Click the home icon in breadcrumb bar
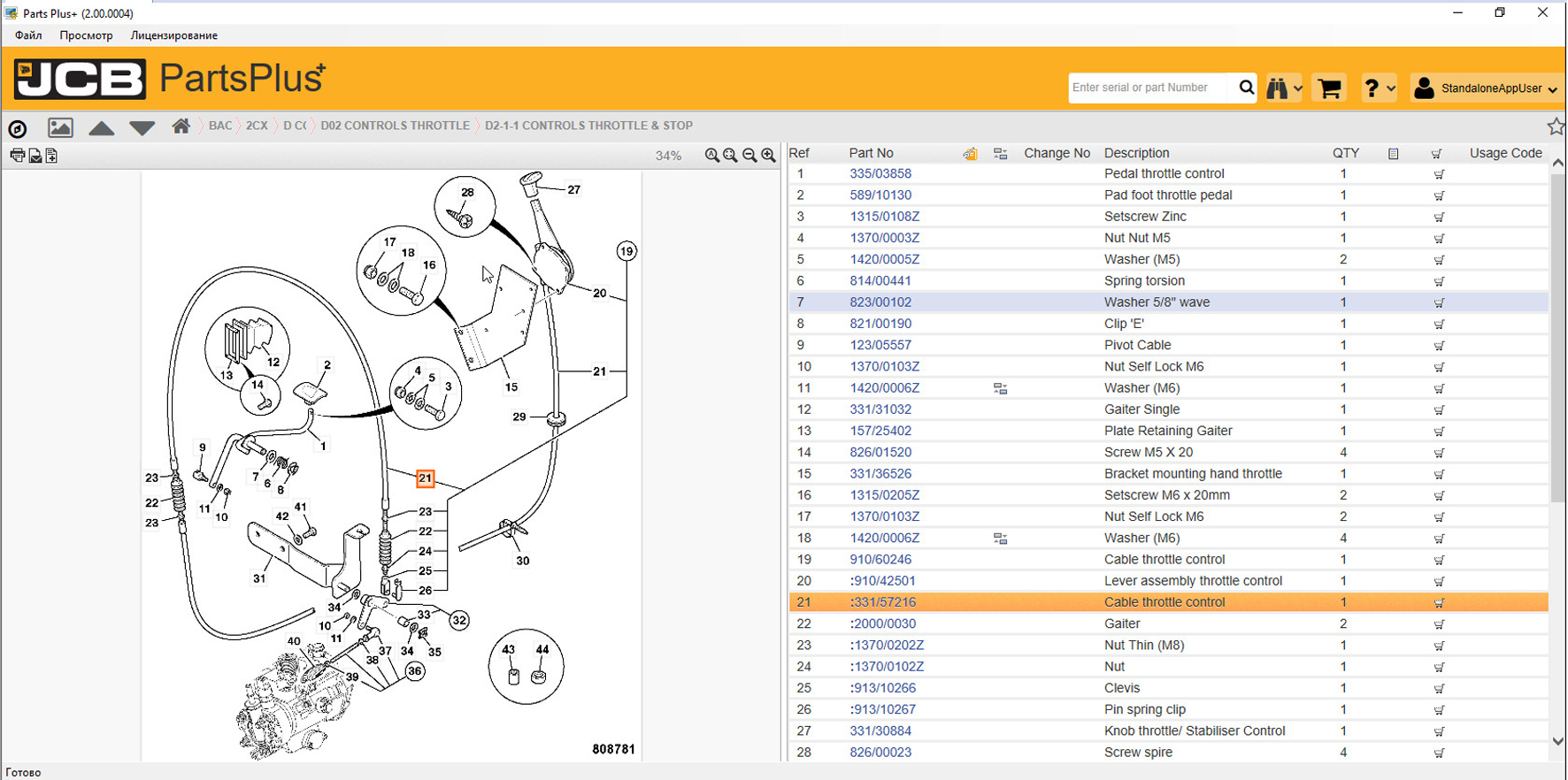 181,126
